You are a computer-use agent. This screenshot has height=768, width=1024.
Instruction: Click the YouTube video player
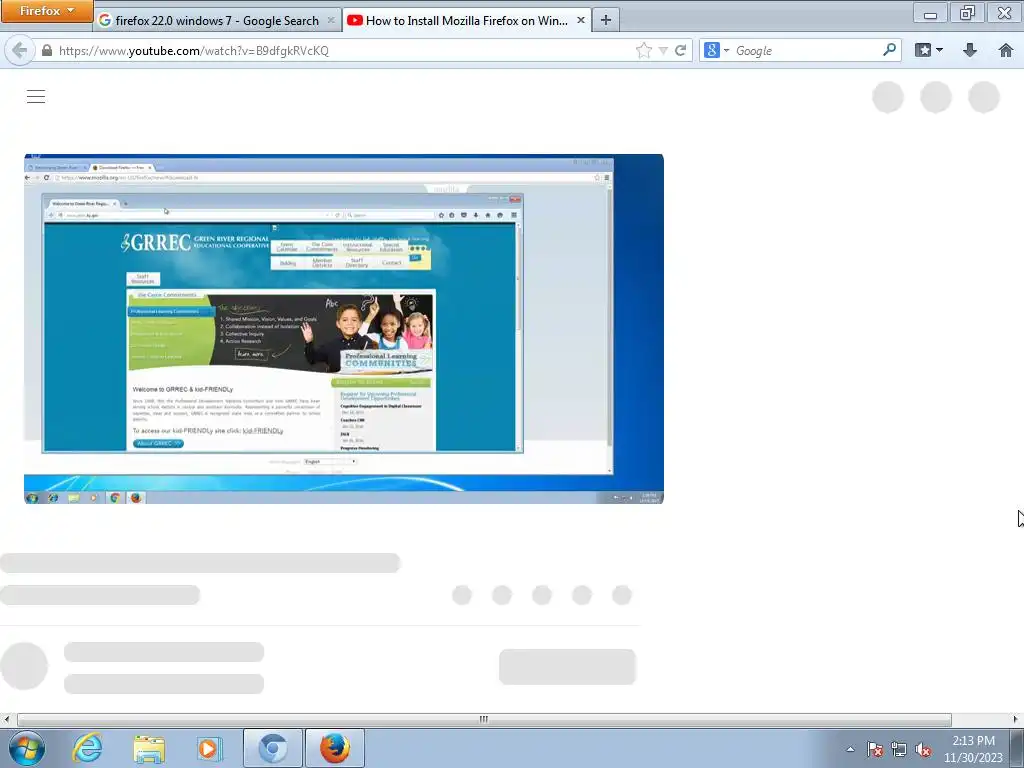pyautogui.click(x=344, y=328)
